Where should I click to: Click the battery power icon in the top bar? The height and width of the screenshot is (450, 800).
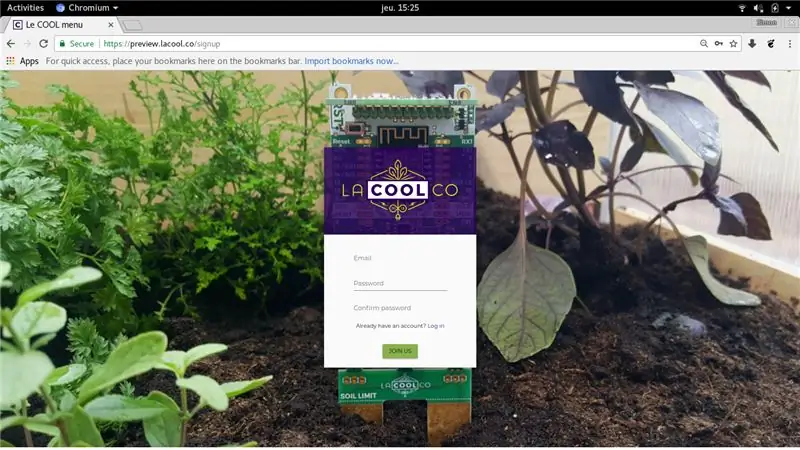pos(774,8)
